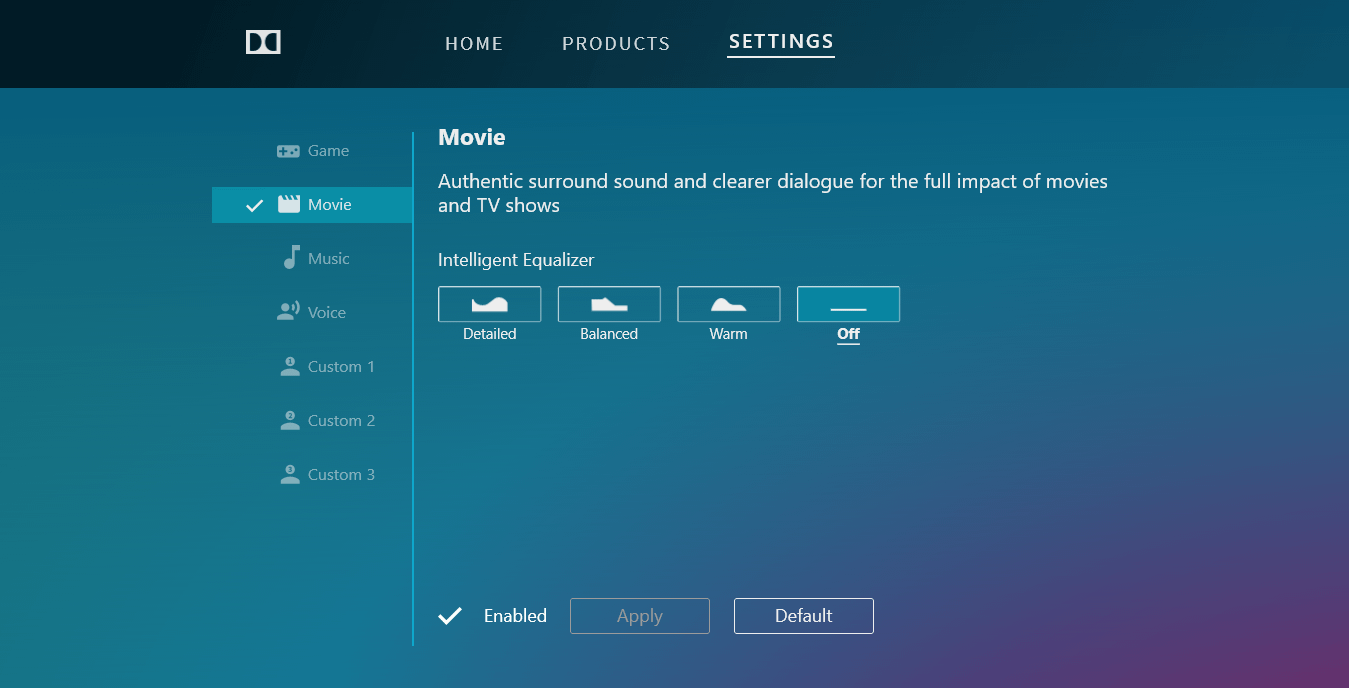Click the Custom 2 user icon
The image size is (1349, 688).
click(290, 420)
